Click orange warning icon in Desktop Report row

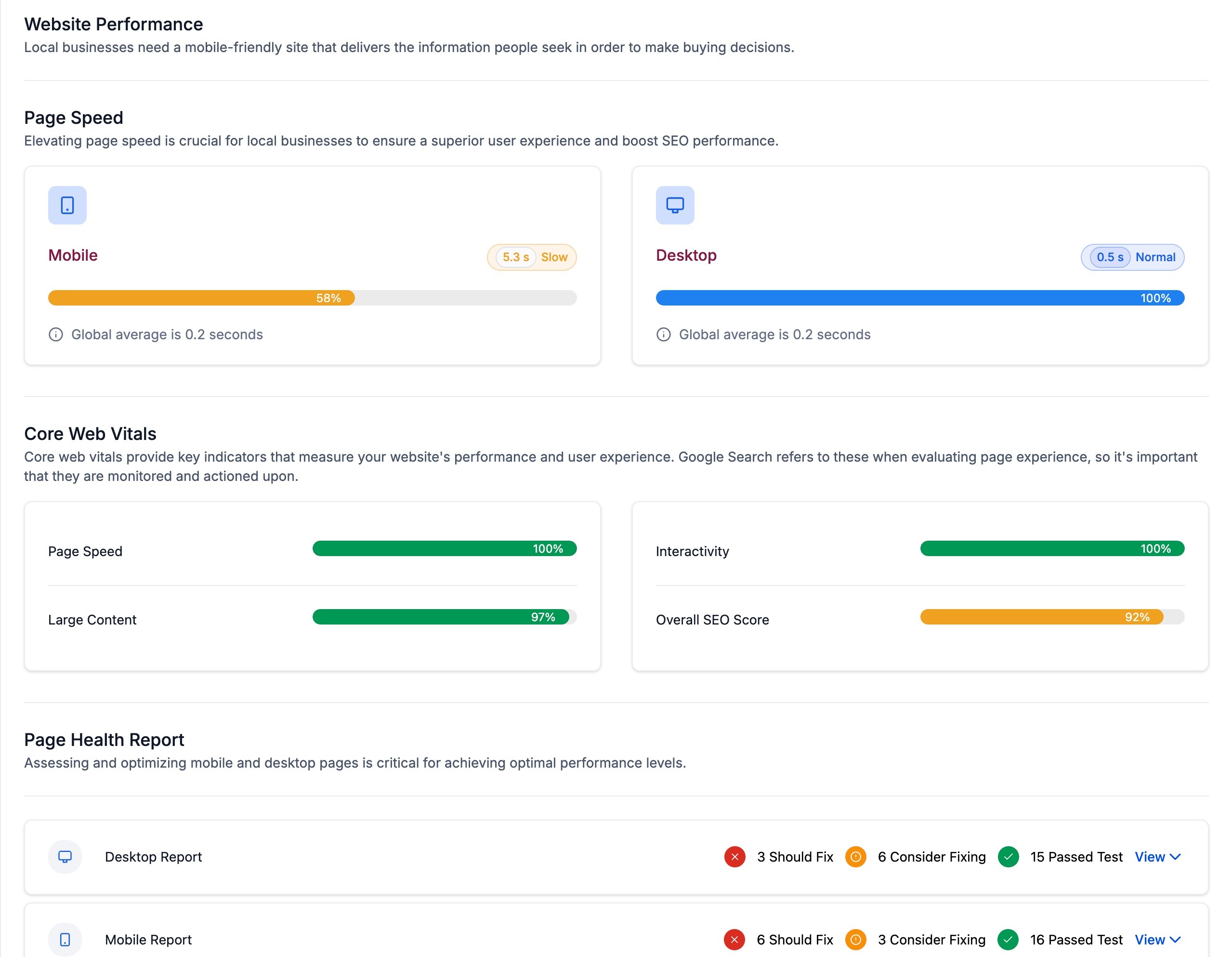(x=855, y=857)
